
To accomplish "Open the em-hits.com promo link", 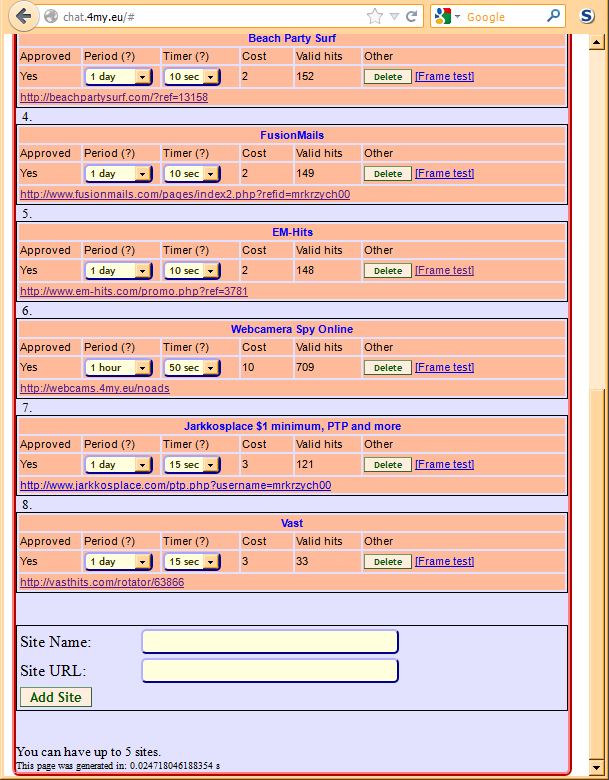I will point(134,292).
